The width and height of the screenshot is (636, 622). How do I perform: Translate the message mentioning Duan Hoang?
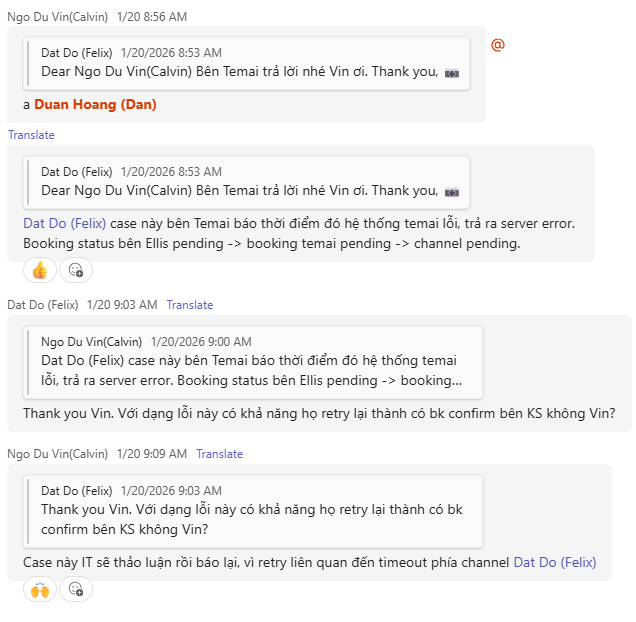(x=31, y=135)
